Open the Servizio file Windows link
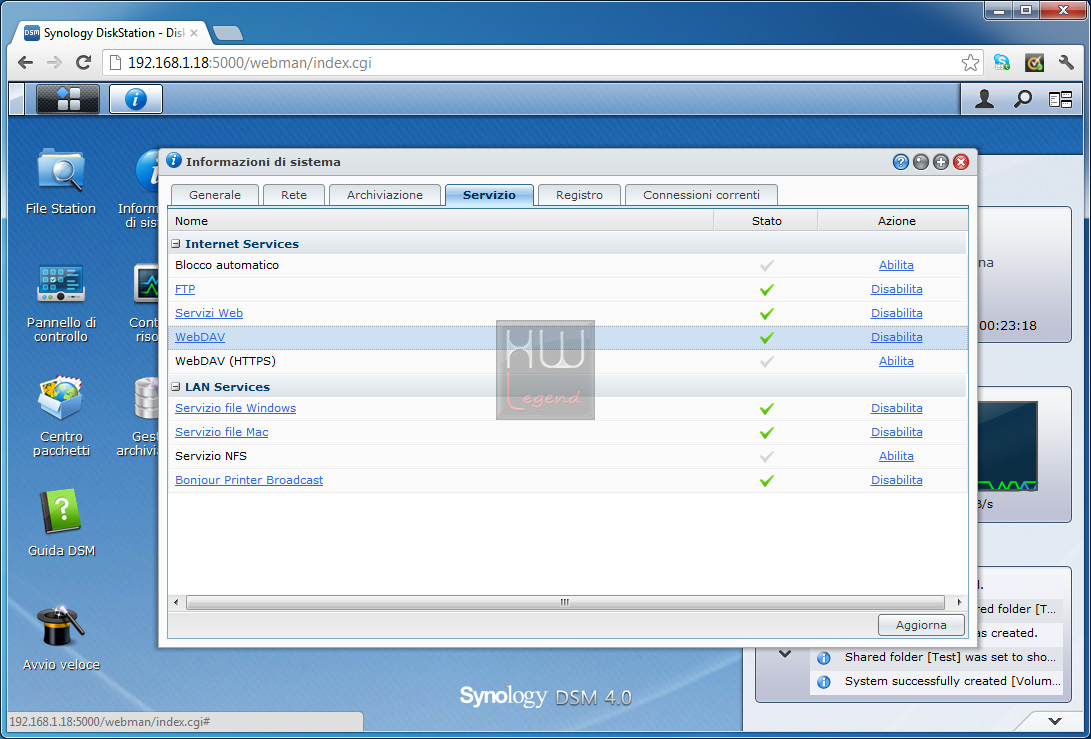The width and height of the screenshot is (1091, 739). point(235,408)
